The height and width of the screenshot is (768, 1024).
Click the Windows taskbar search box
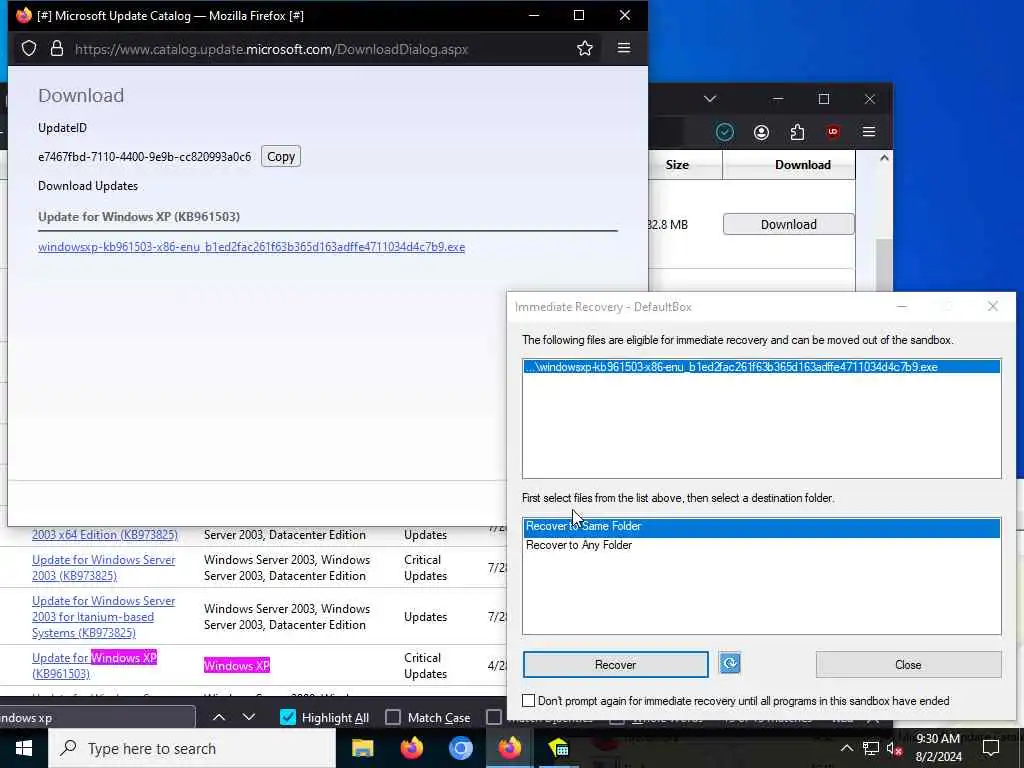click(x=192, y=748)
